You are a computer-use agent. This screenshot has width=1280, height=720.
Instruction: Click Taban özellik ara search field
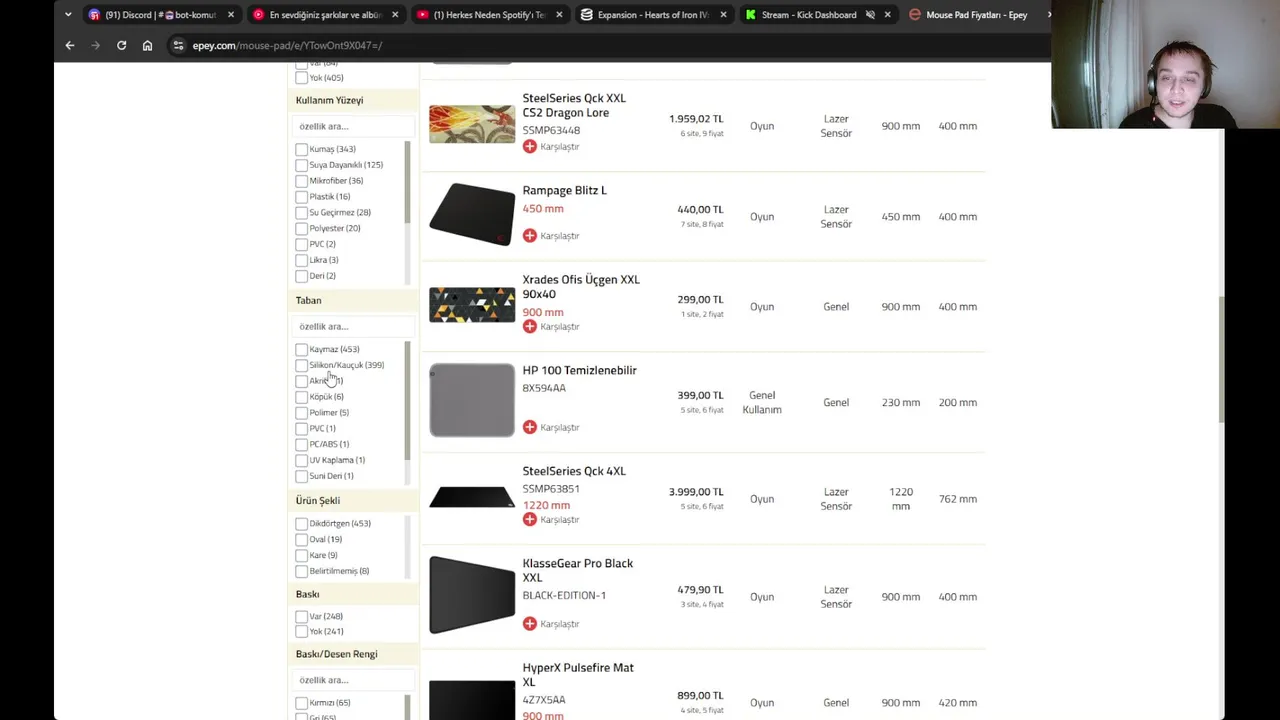point(353,326)
